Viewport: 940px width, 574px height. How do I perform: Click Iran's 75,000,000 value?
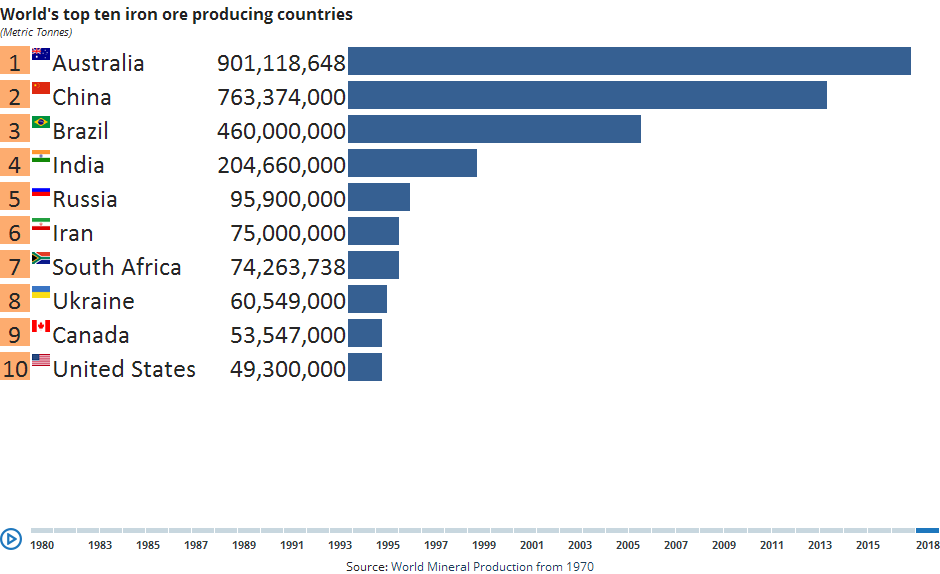click(x=288, y=233)
